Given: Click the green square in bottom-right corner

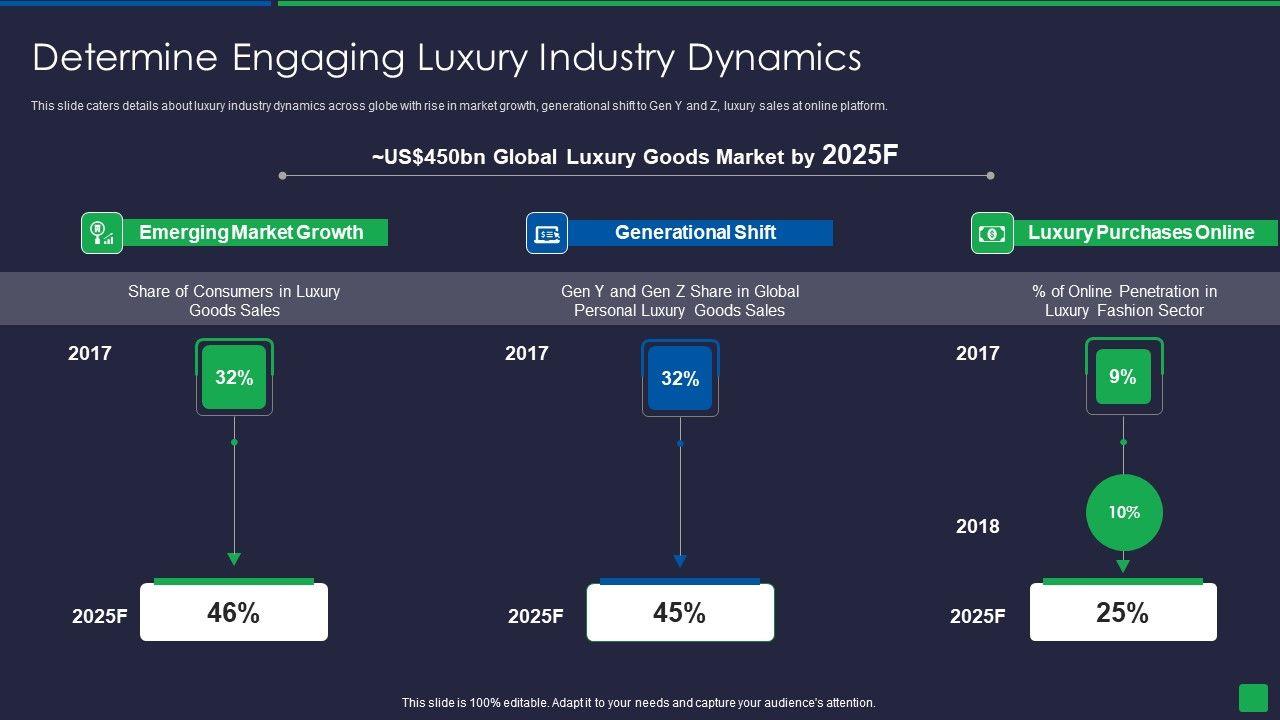Looking at the screenshot, I should click(x=1253, y=697).
